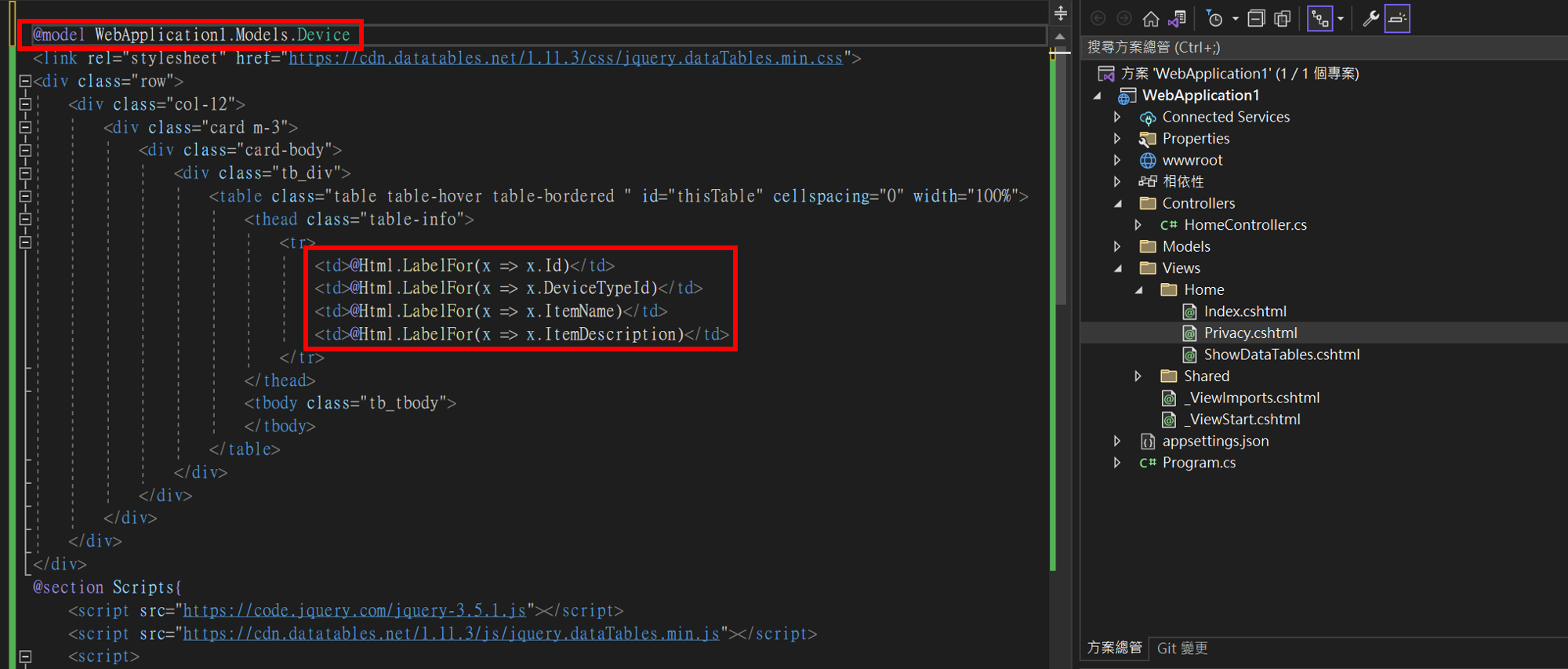The width and height of the screenshot is (1568, 669).
Task: Expand the Models folder
Action: coord(1117,246)
